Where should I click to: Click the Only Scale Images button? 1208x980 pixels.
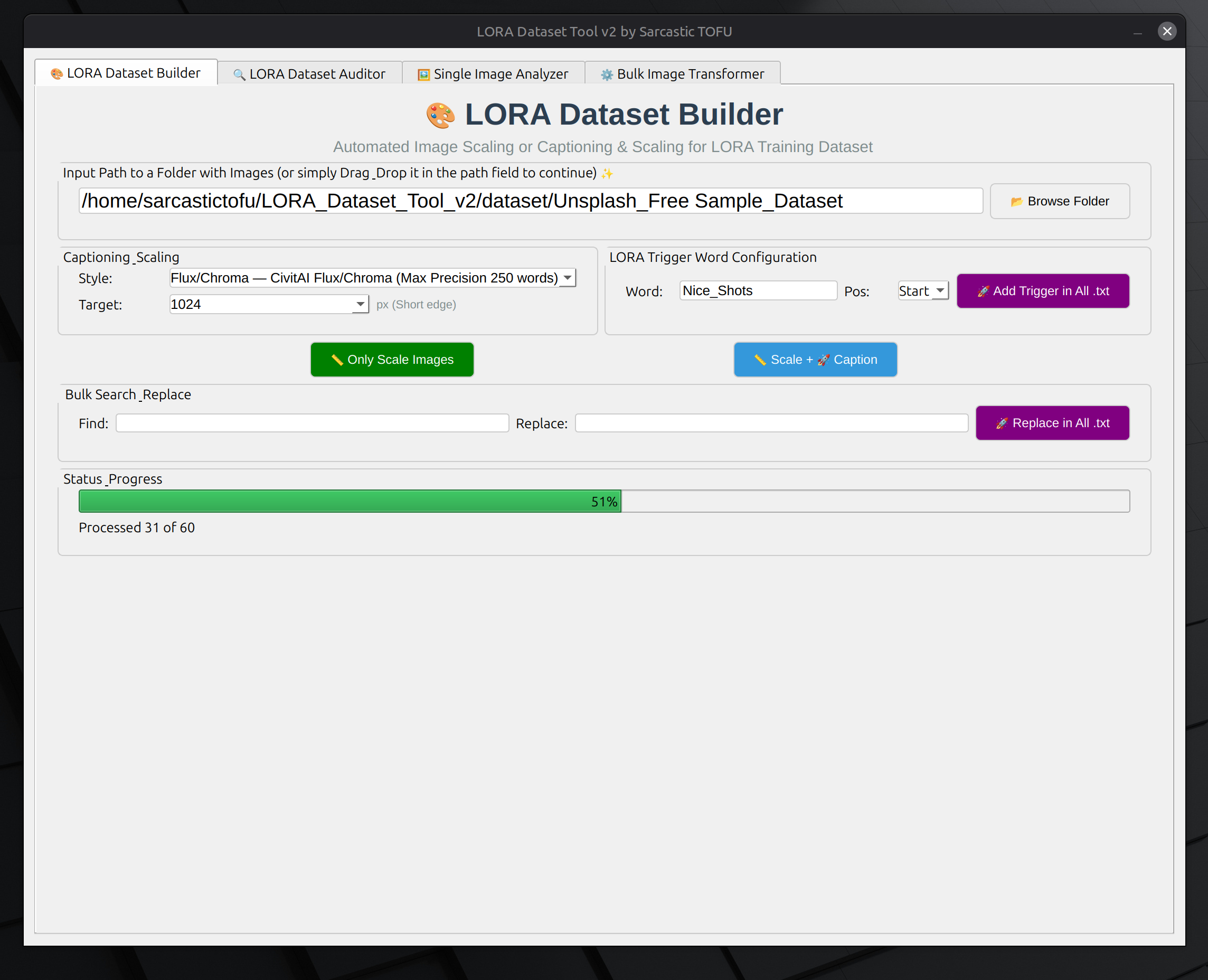[392, 360]
